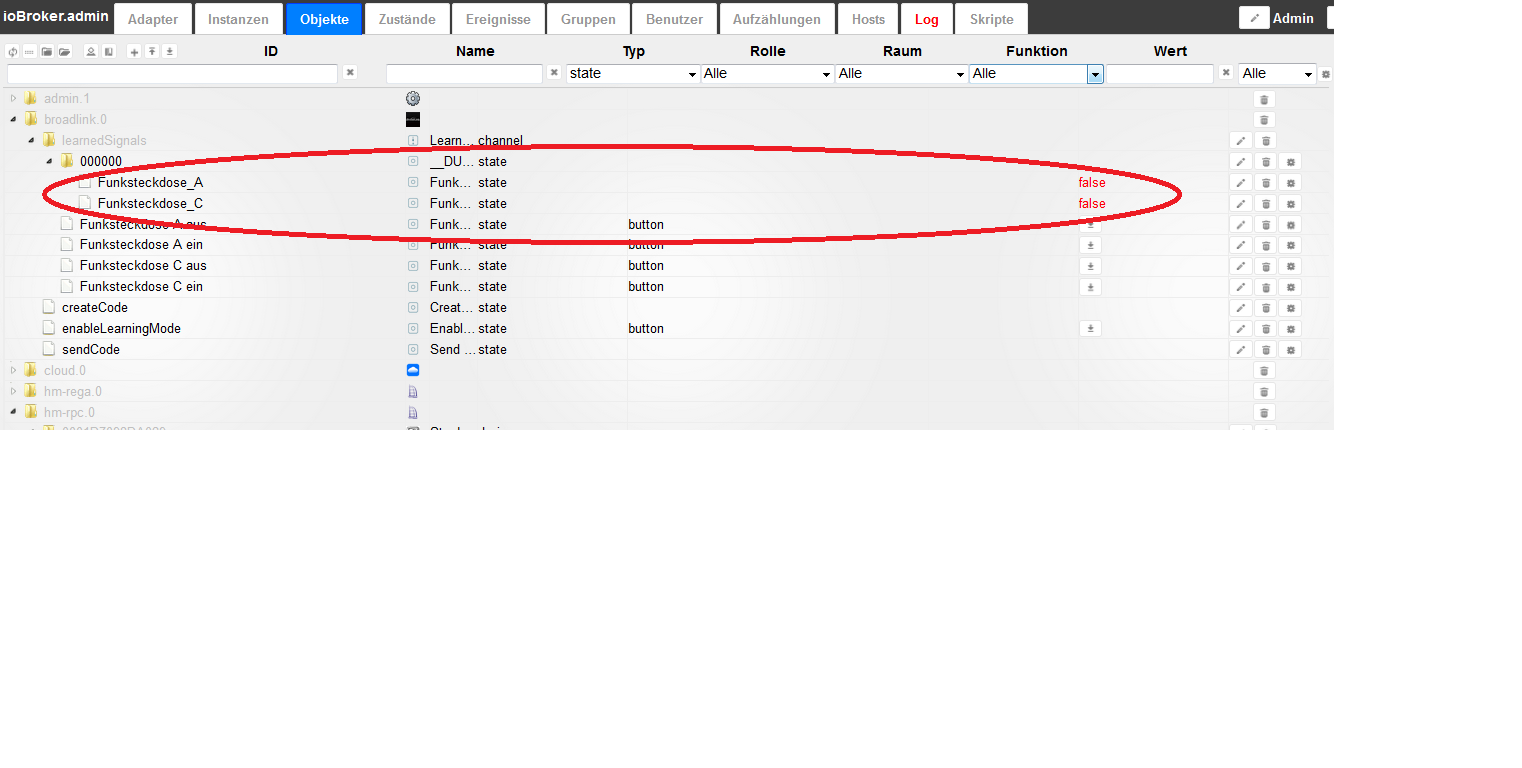Switch to the Adapter tab

point(153,19)
